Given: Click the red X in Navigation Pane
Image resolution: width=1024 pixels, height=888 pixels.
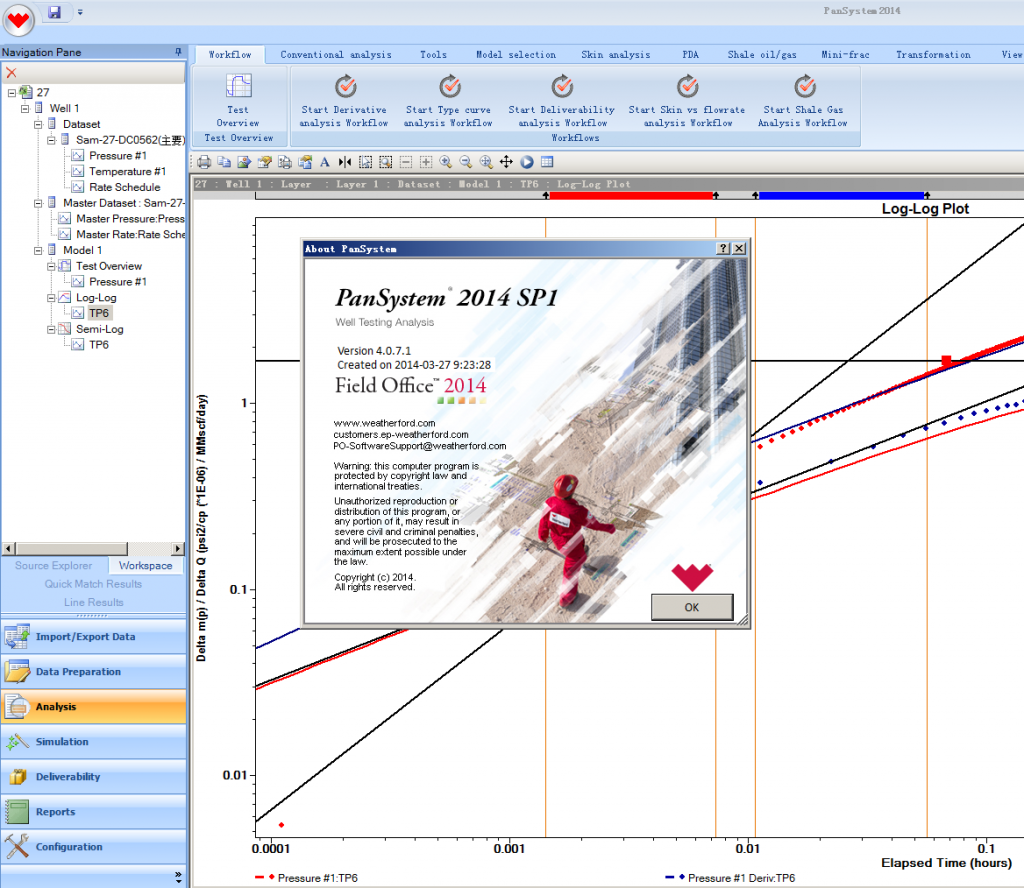Looking at the screenshot, I should click(11, 73).
